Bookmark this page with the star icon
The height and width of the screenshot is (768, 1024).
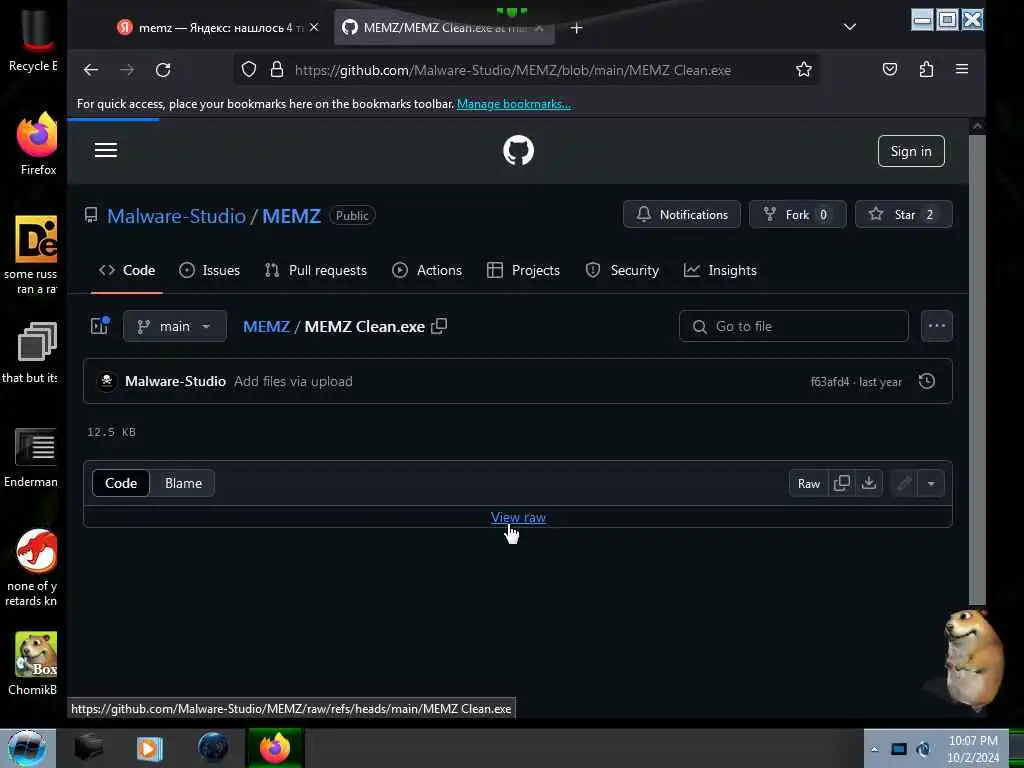click(x=804, y=69)
